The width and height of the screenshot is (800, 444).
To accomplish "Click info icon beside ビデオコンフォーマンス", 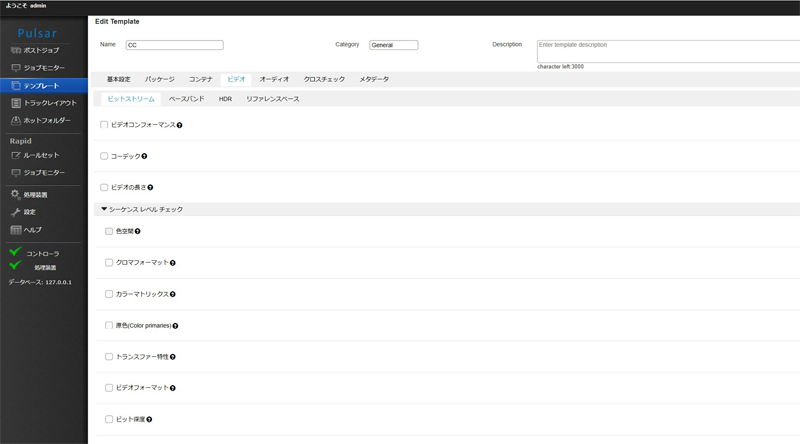I will [180, 125].
